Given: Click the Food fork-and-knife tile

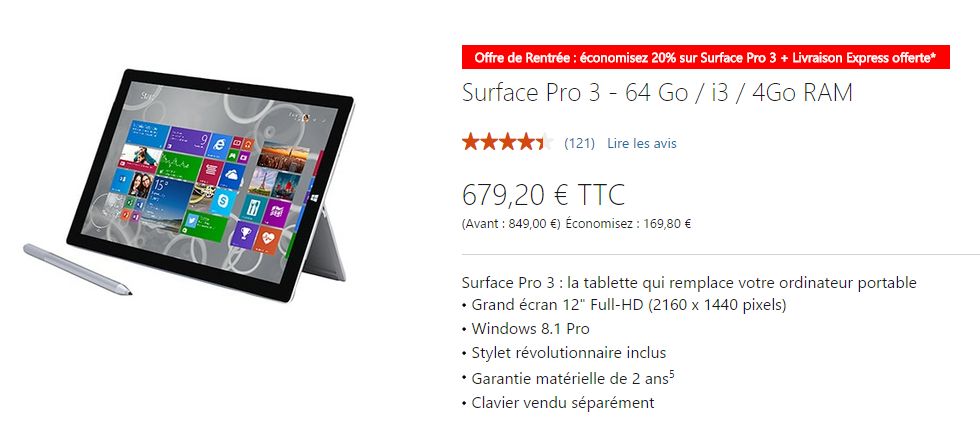Looking at the screenshot, I should click(254, 208).
